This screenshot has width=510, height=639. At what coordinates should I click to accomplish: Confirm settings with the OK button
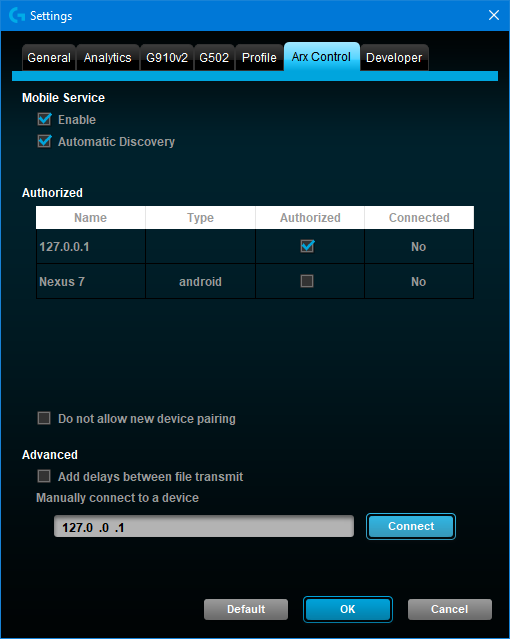tap(348, 609)
